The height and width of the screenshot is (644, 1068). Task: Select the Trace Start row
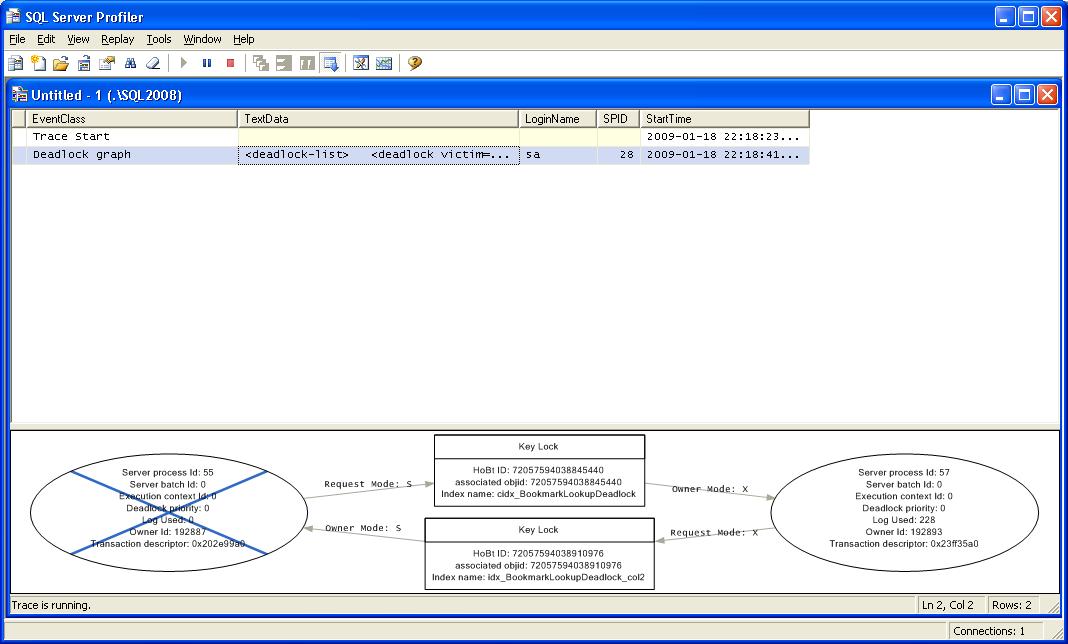coord(411,136)
